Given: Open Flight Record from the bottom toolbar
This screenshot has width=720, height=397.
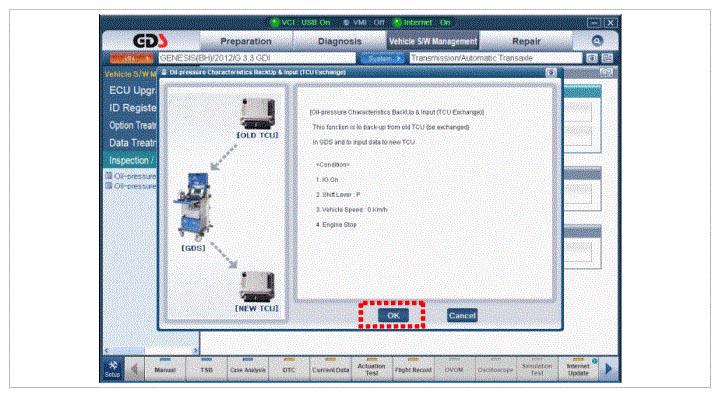Looking at the screenshot, I should click(413, 369).
